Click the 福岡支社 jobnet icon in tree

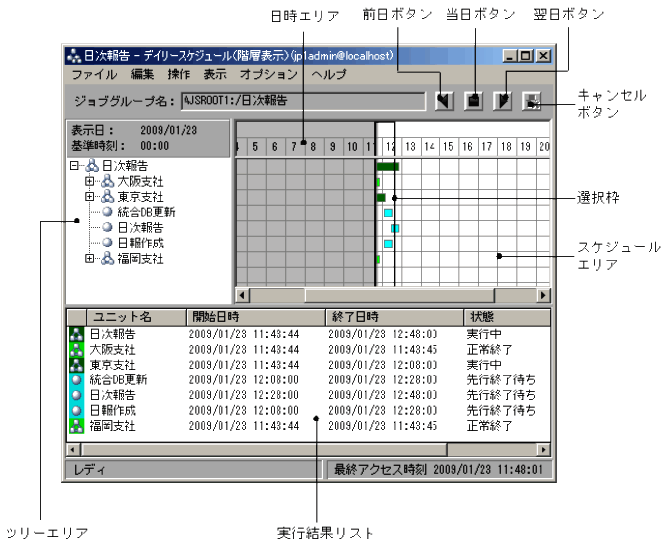pos(108,258)
